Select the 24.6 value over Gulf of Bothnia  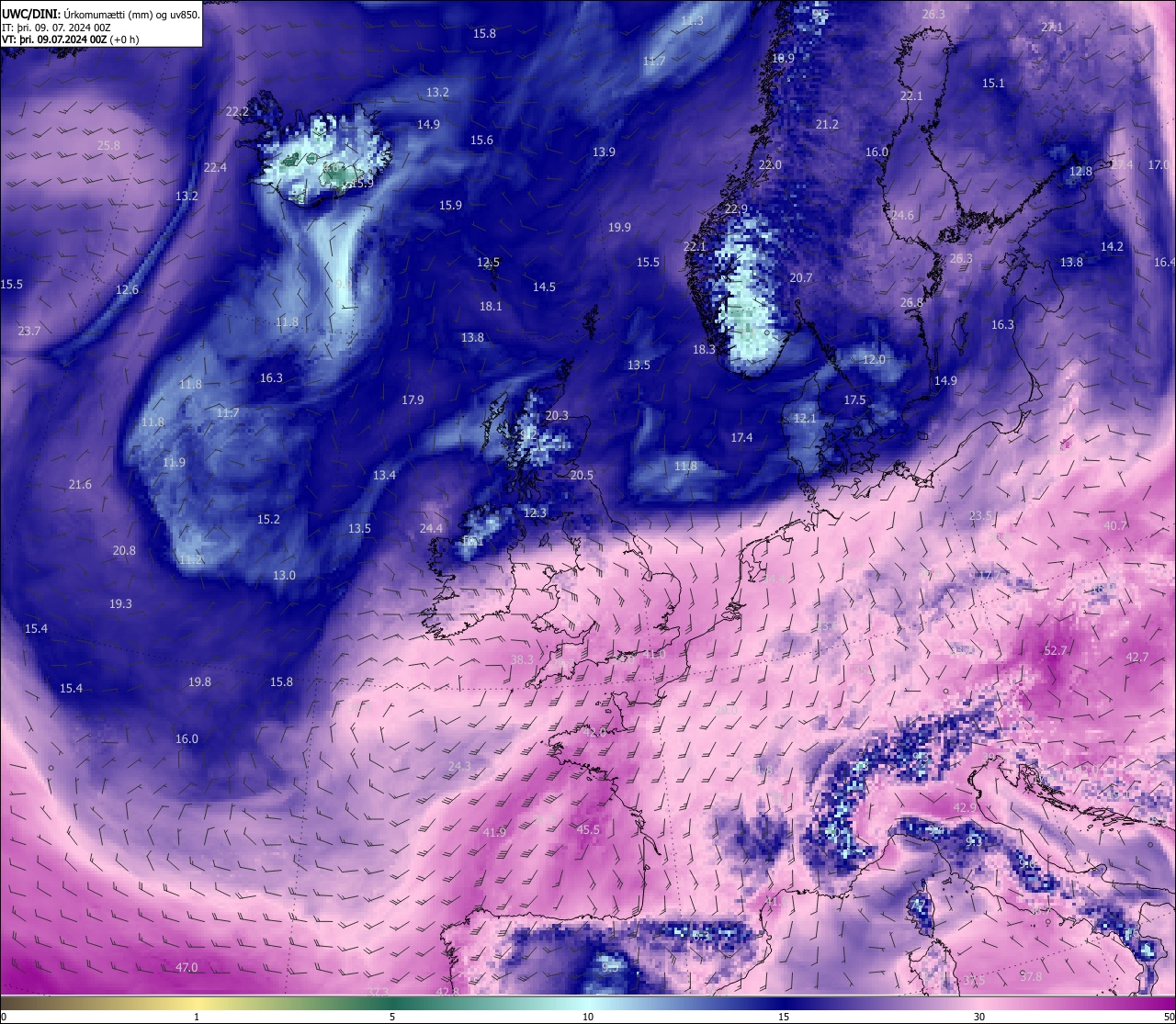click(x=902, y=216)
